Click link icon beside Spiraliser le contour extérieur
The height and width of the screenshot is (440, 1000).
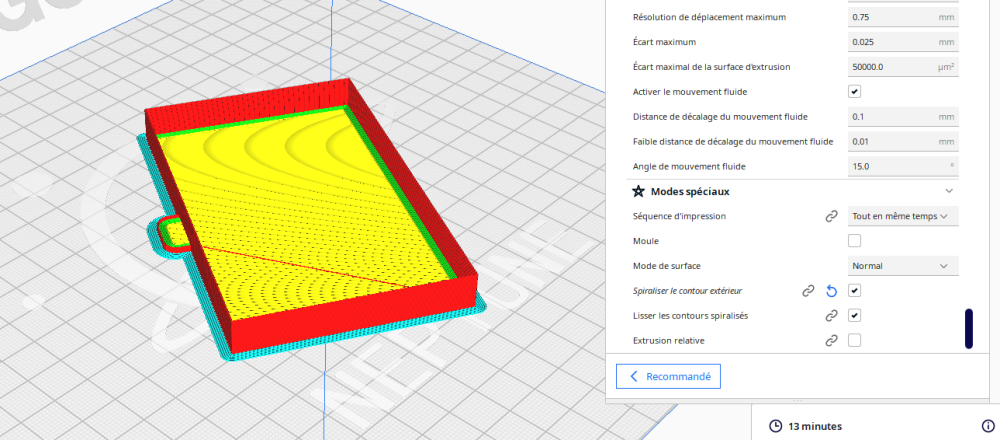click(808, 291)
